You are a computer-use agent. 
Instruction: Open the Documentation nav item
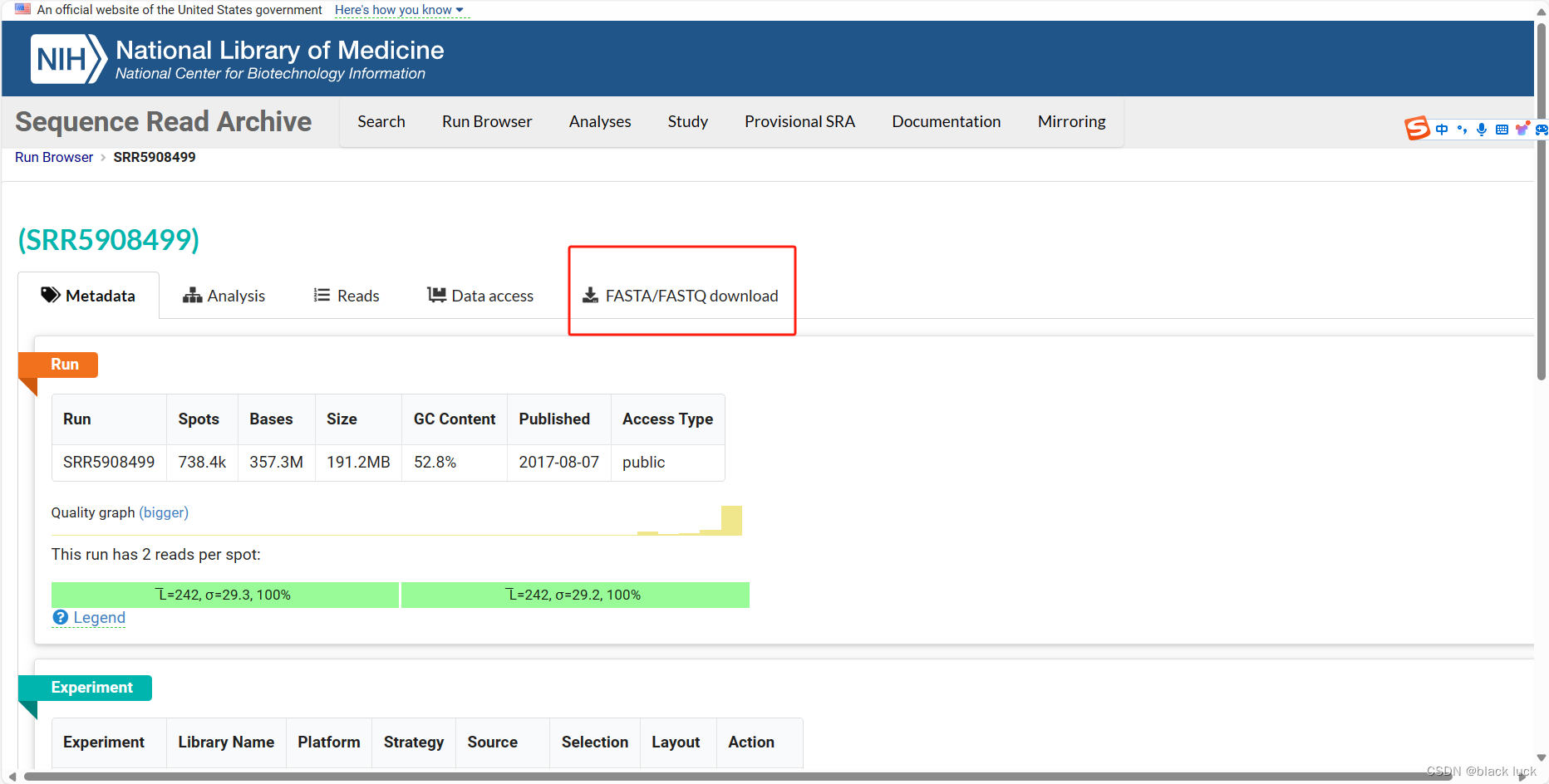click(947, 121)
